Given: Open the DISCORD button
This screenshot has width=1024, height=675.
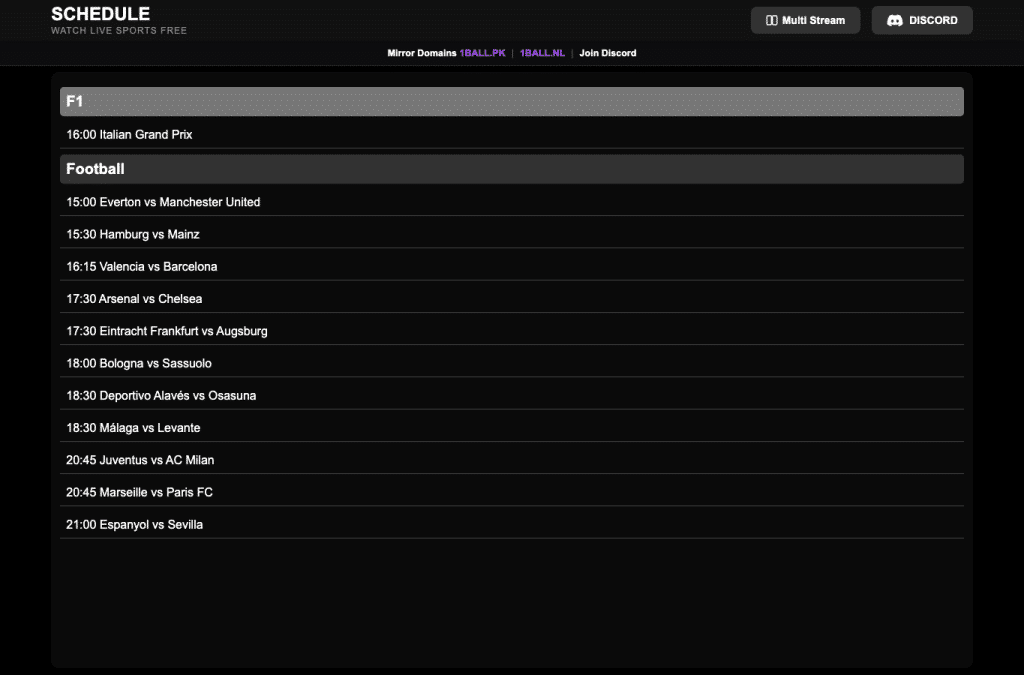Looking at the screenshot, I should [x=922, y=20].
